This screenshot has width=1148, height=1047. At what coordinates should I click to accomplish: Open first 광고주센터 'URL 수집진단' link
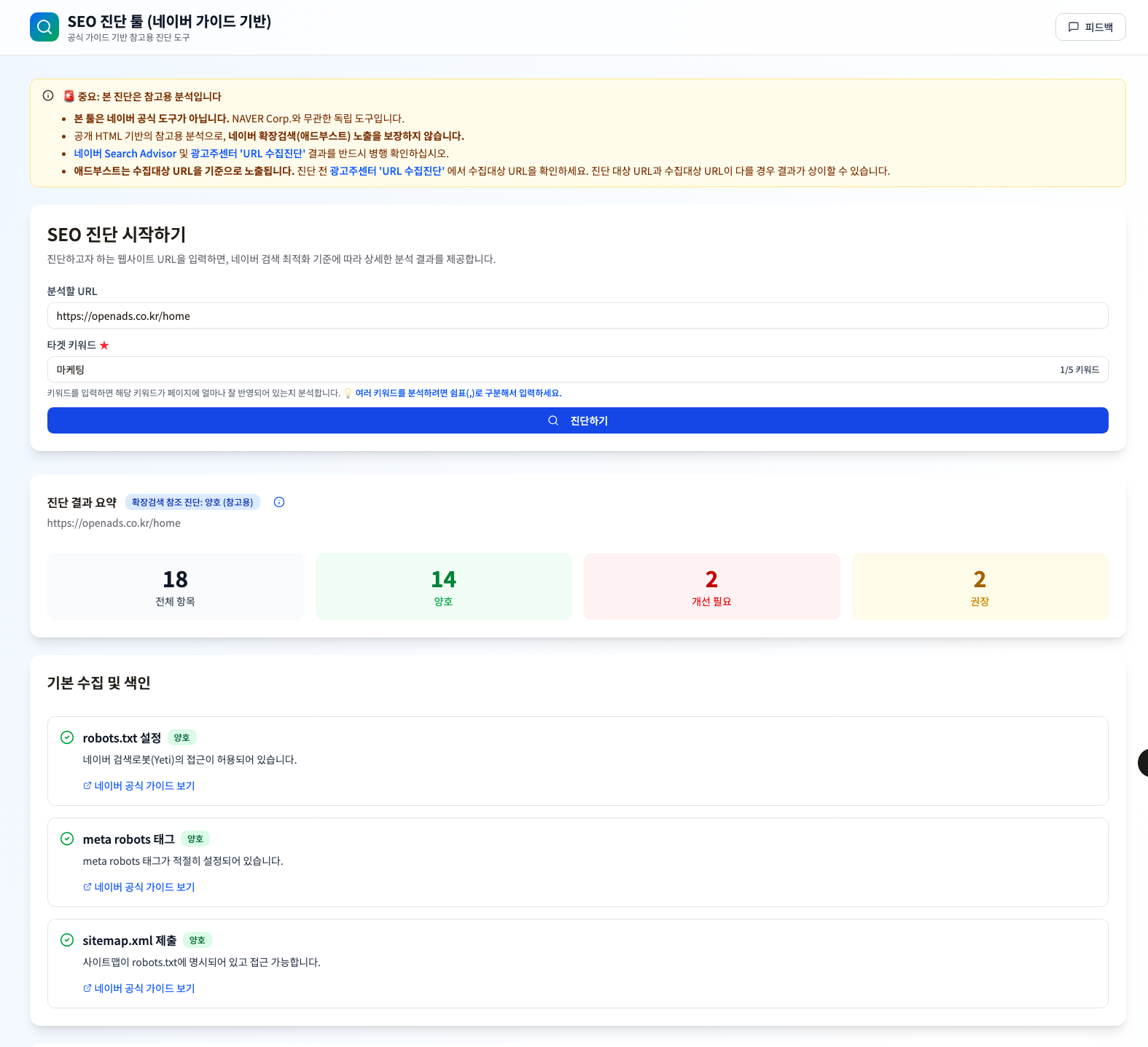pos(248,154)
